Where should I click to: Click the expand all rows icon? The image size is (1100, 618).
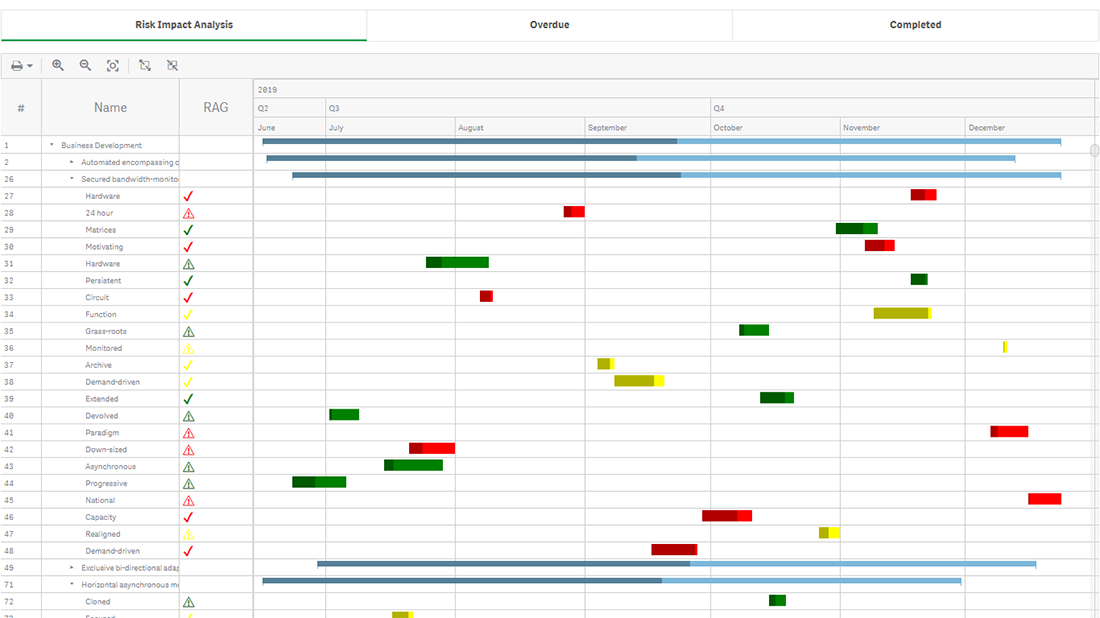pos(145,66)
